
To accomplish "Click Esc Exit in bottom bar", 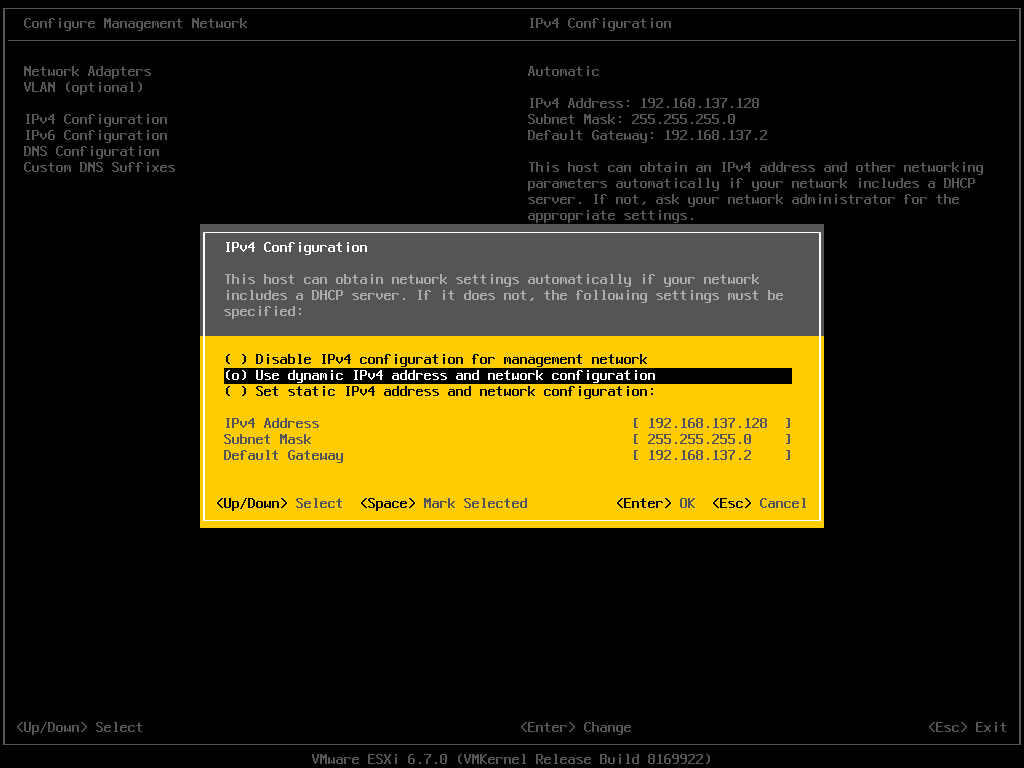I will pyautogui.click(x=967, y=728).
